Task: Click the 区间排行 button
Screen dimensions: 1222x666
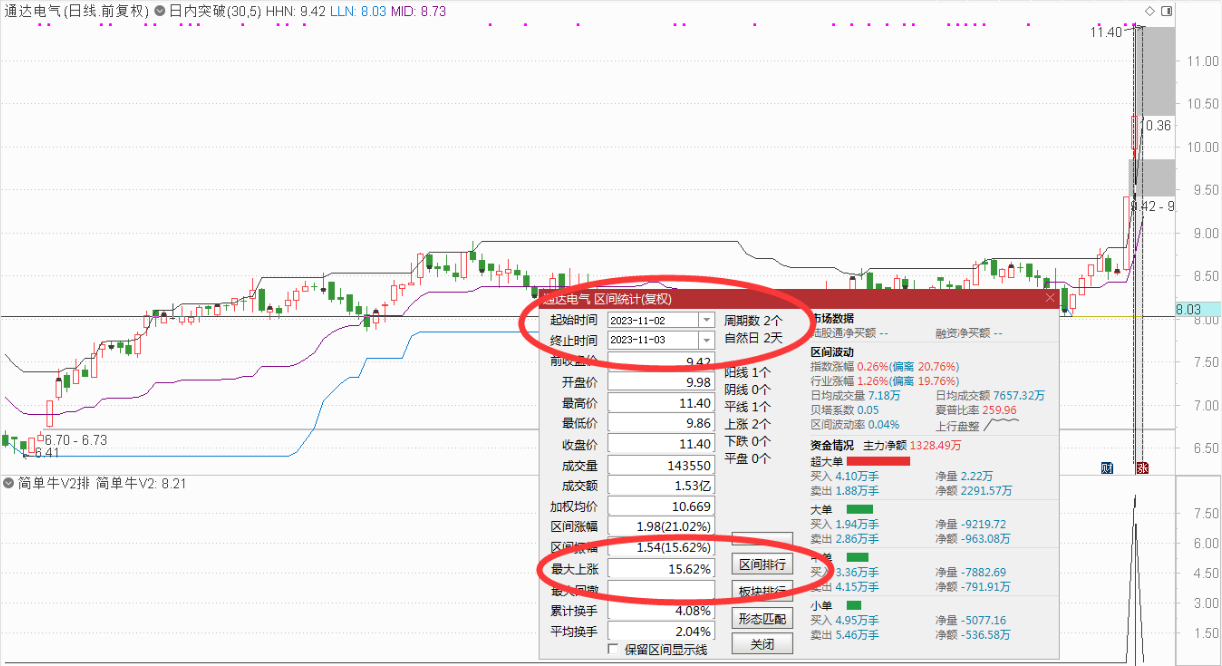Action: 762,566
